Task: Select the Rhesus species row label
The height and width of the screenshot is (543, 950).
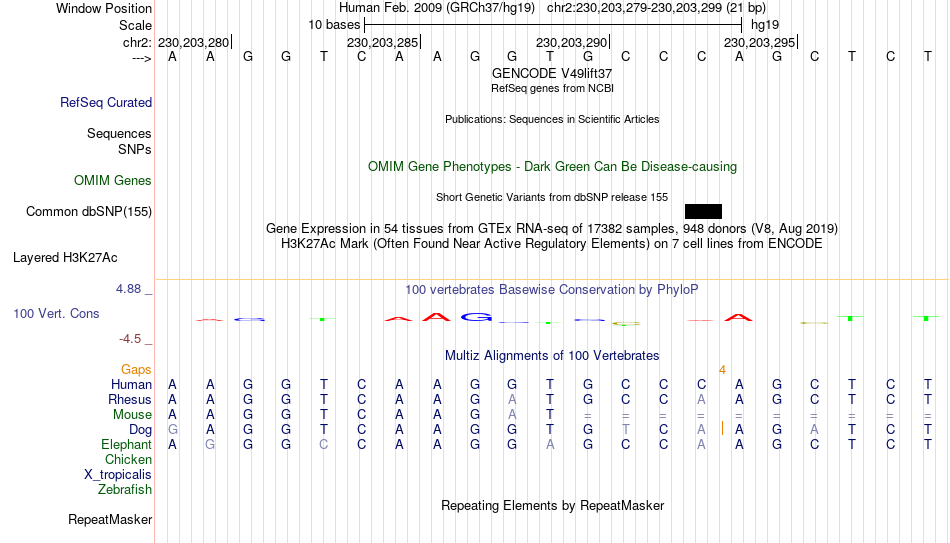Action: pyautogui.click(x=130, y=400)
